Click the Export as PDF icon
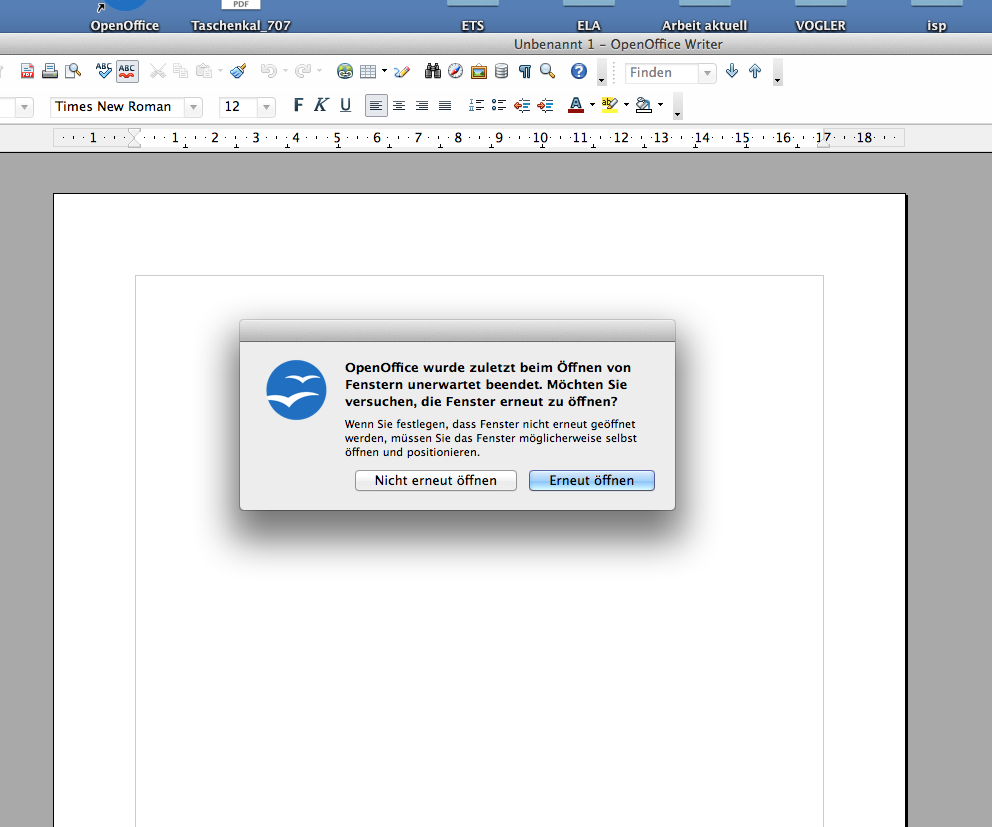The image size is (992, 827). [28, 71]
